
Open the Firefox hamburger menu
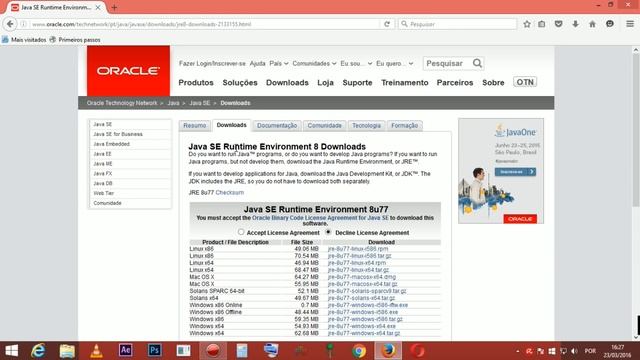point(630,24)
